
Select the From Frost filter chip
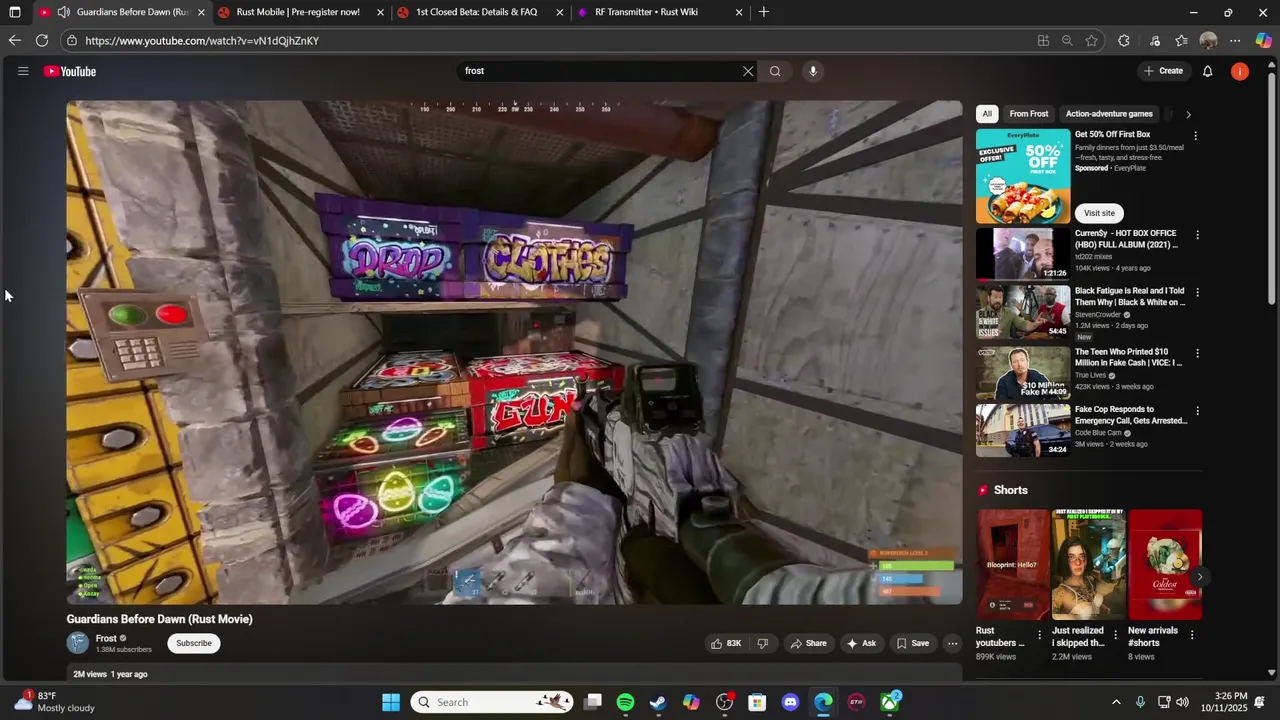[x=1029, y=114]
